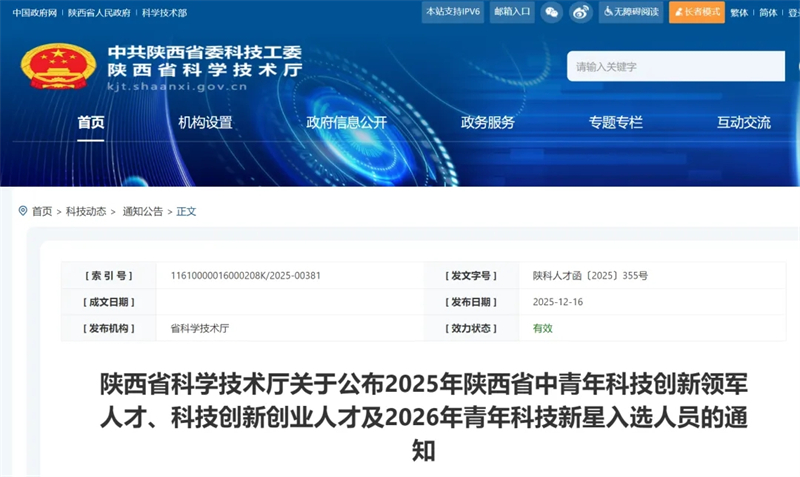This screenshot has height=477, width=800.
Task: Open the Weibo icon link
Action: [x=581, y=12]
